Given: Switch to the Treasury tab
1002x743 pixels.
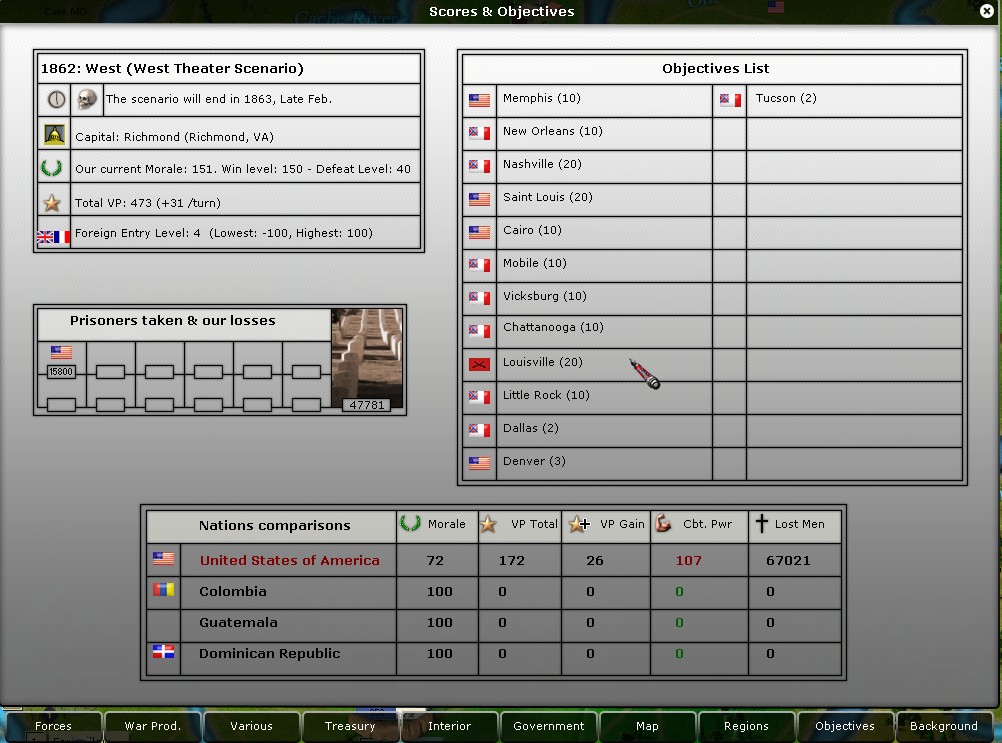Looking at the screenshot, I should point(350,726).
